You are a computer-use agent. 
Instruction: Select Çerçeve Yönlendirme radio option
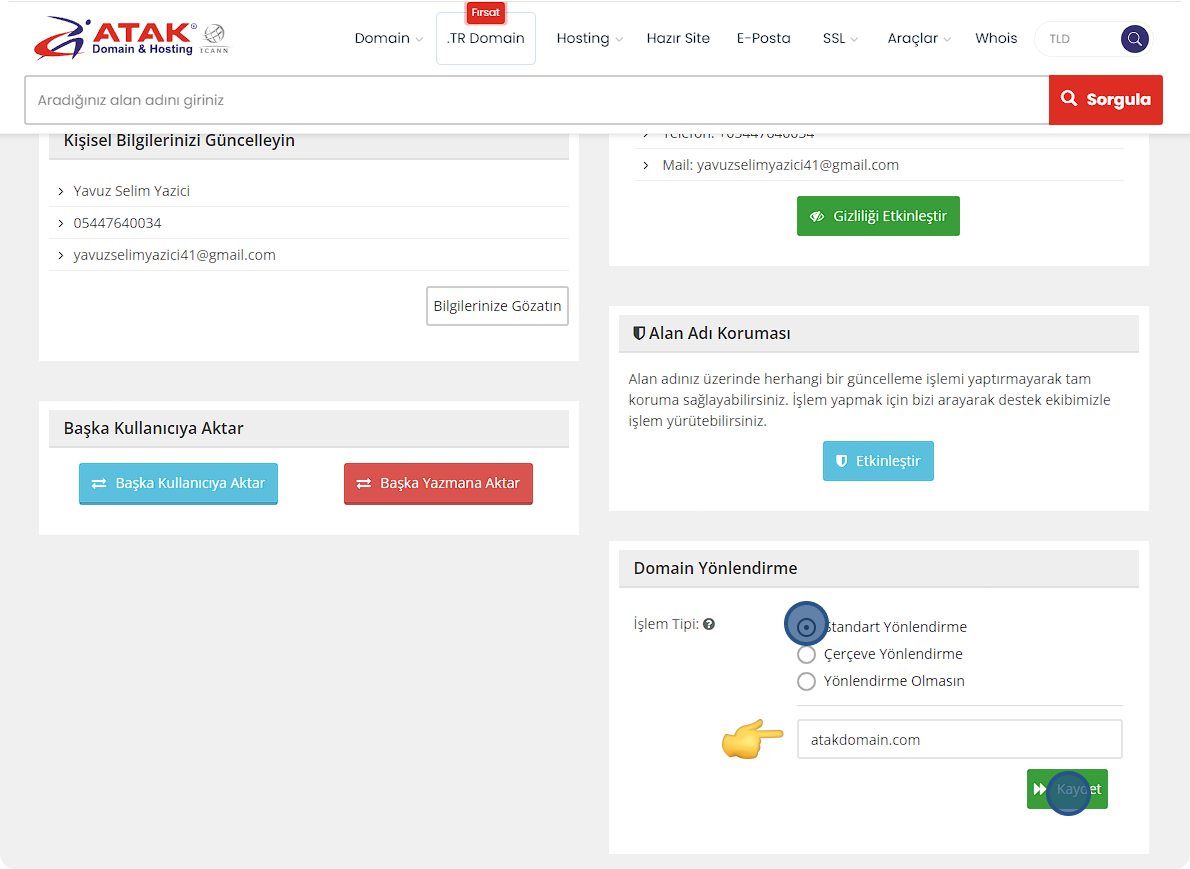[806, 654]
